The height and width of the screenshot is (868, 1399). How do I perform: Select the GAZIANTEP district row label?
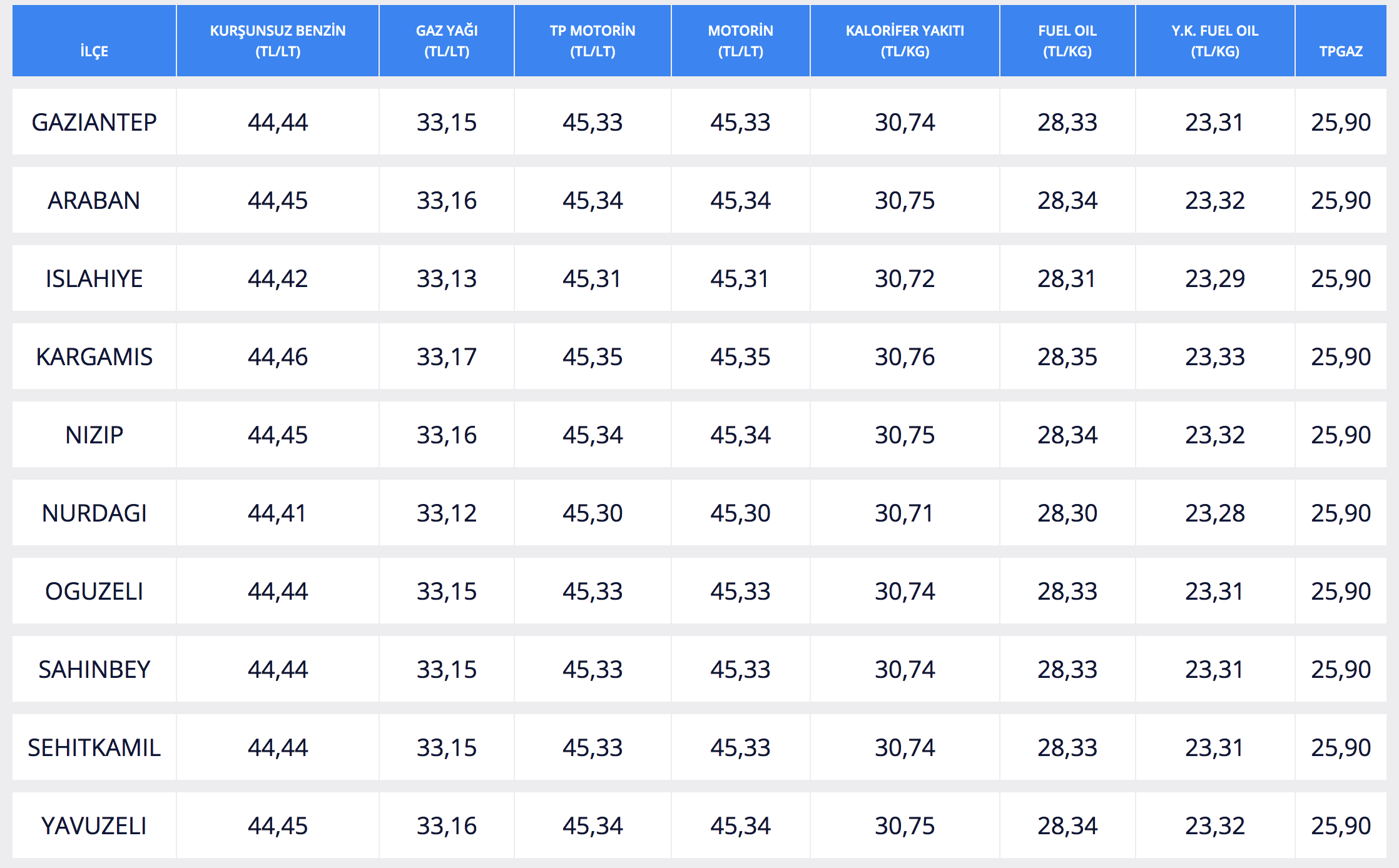(x=94, y=122)
